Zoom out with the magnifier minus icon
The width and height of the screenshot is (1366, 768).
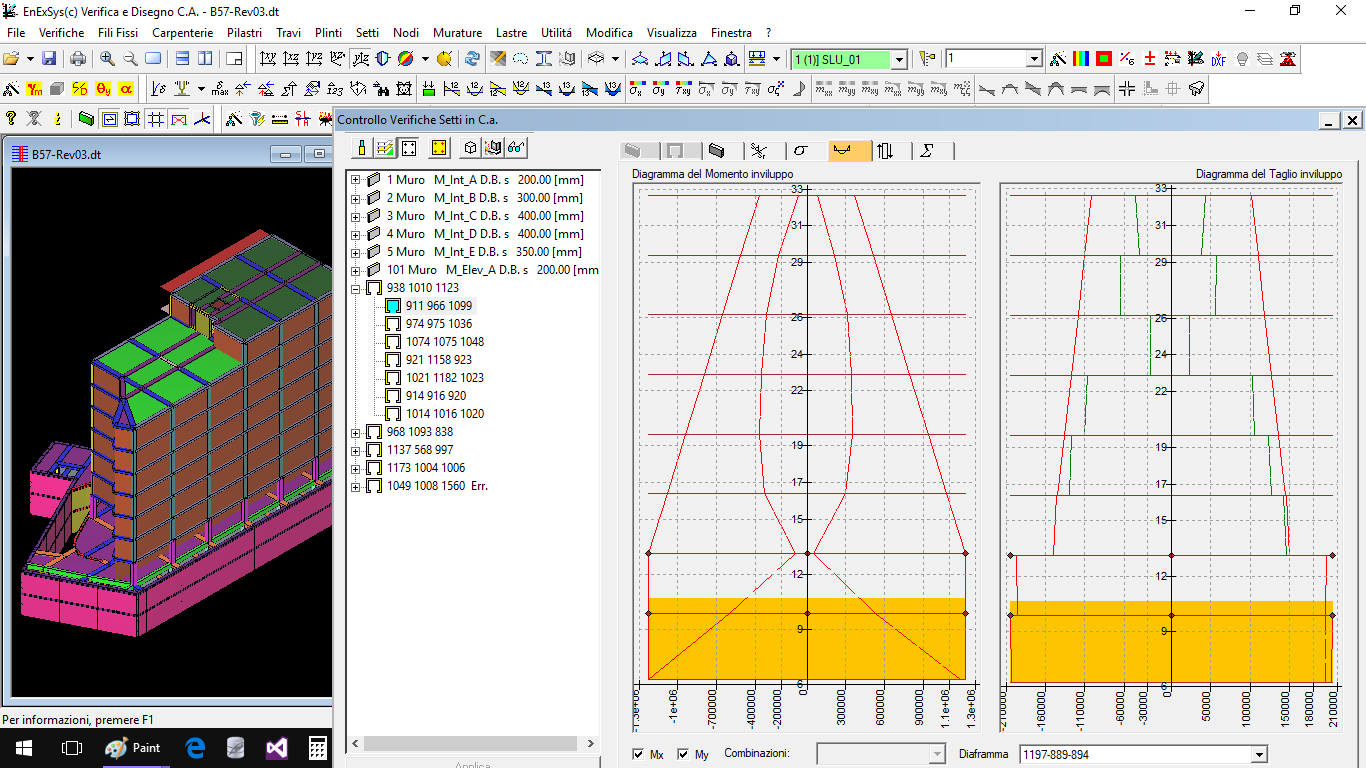tap(130, 59)
